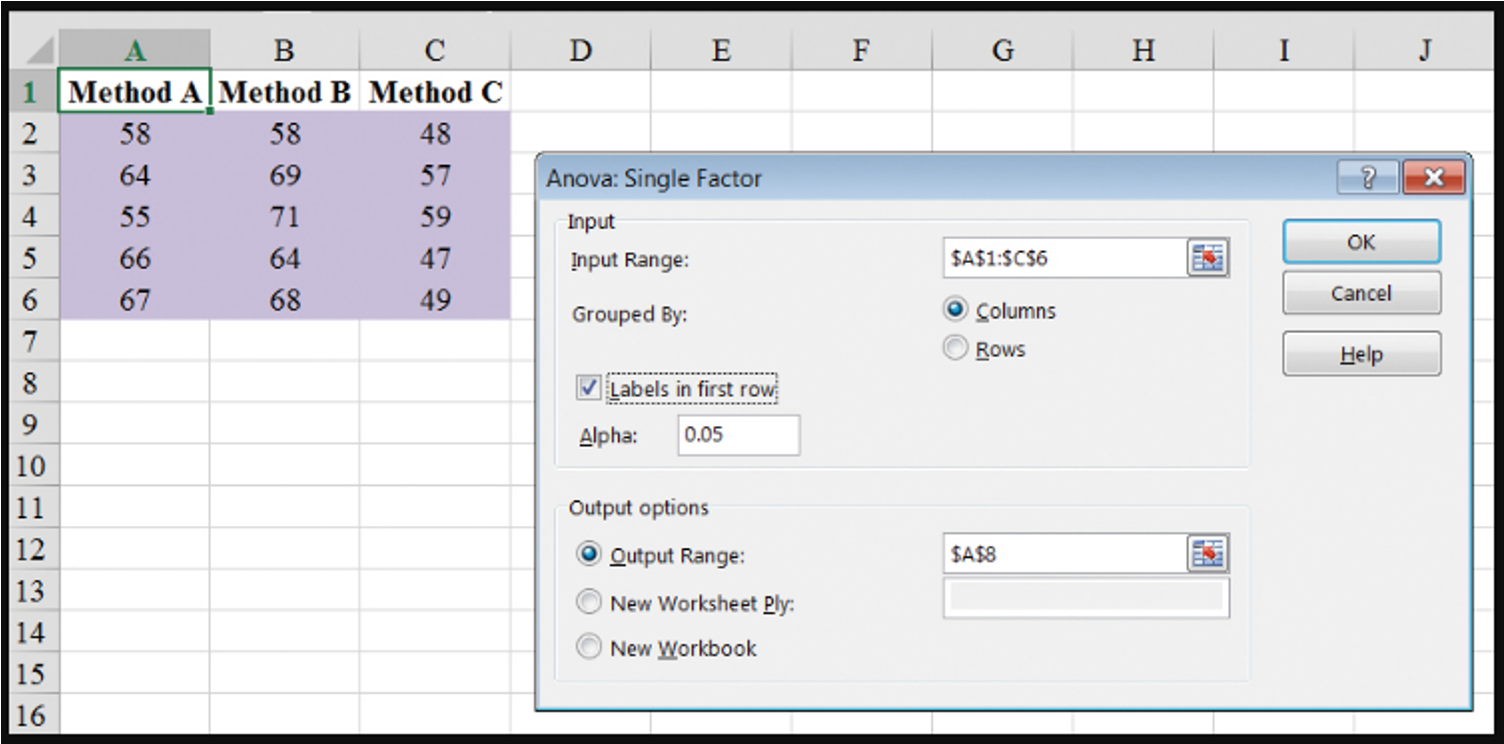Select cell A1 containing Method A
1504x744 pixels.
(x=135, y=91)
